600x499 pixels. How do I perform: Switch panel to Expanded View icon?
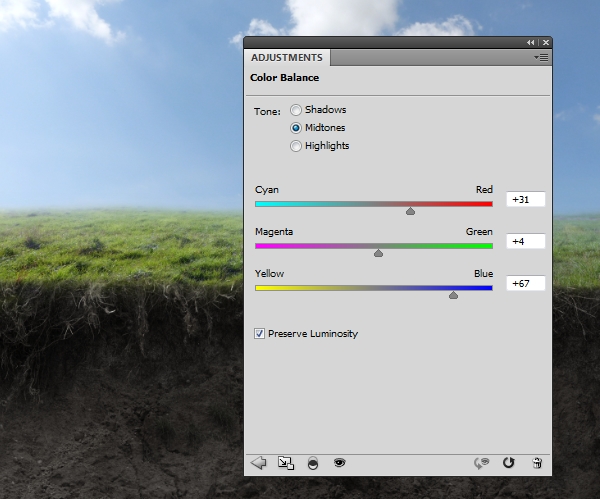tap(286, 463)
